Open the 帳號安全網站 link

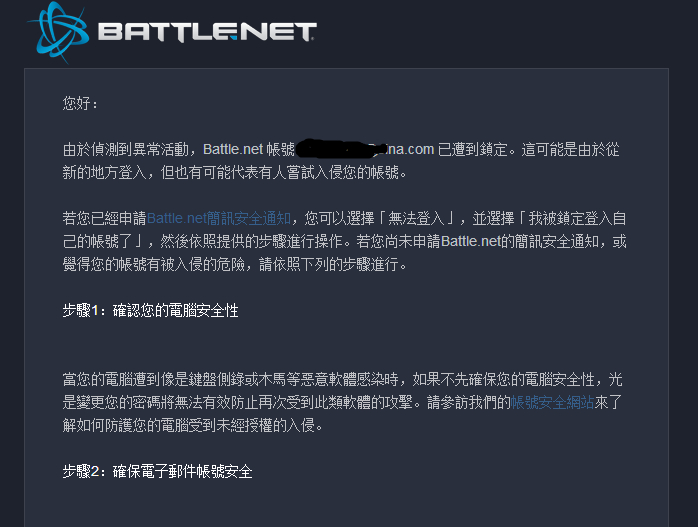click(551, 401)
